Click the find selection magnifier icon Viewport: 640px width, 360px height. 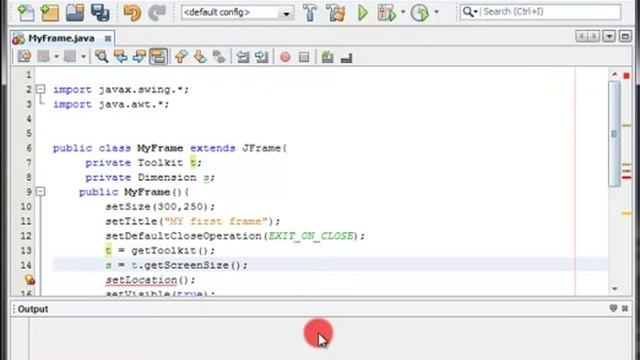coord(101,56)
